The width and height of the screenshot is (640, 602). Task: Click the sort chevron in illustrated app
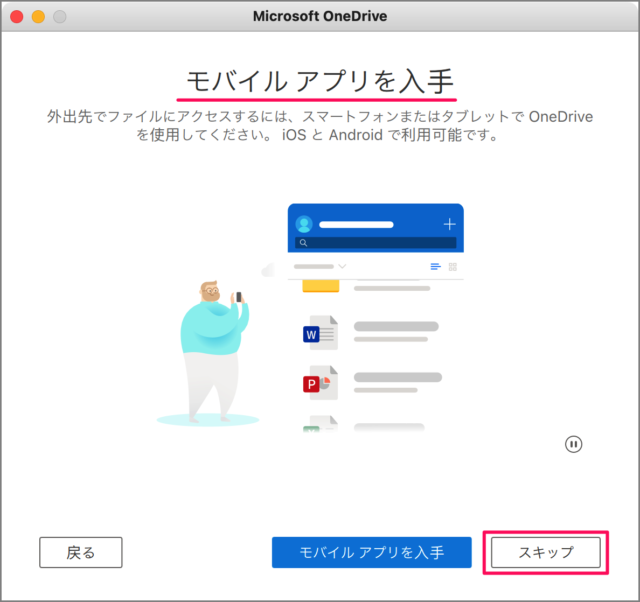pyautogui.click(x=342, y=266)
